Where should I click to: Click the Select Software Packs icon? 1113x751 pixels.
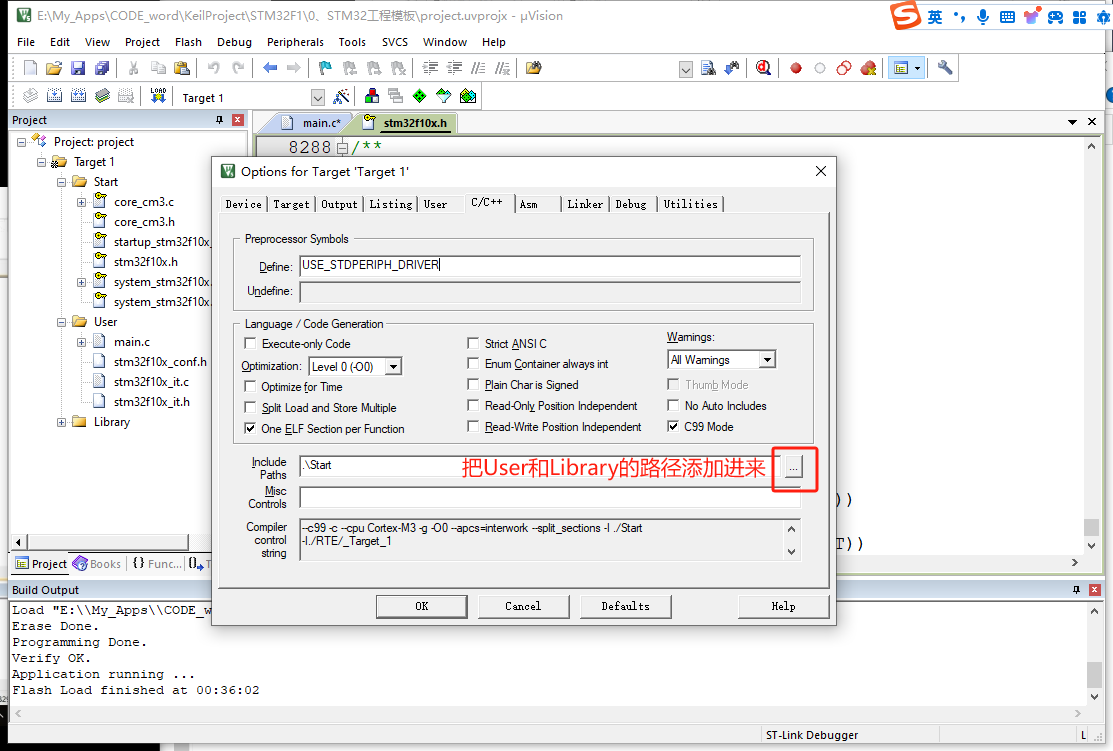click(444, 97)
